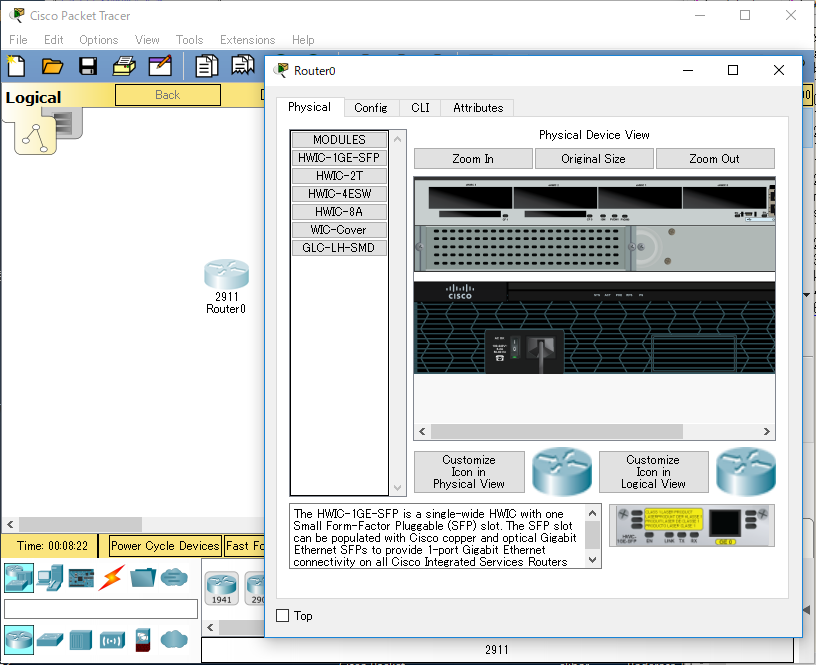Click description box scroll up arrow
This screenshot has height=665, width=816.
(x=592, y=513)
